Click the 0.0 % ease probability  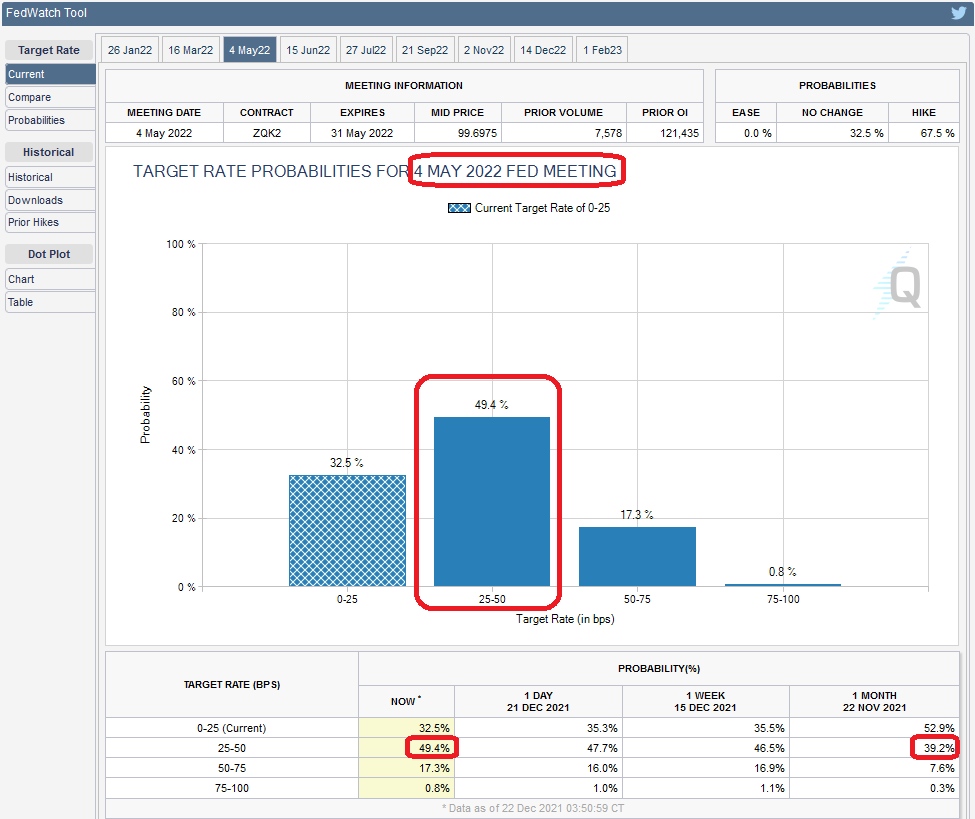(757, 133)
